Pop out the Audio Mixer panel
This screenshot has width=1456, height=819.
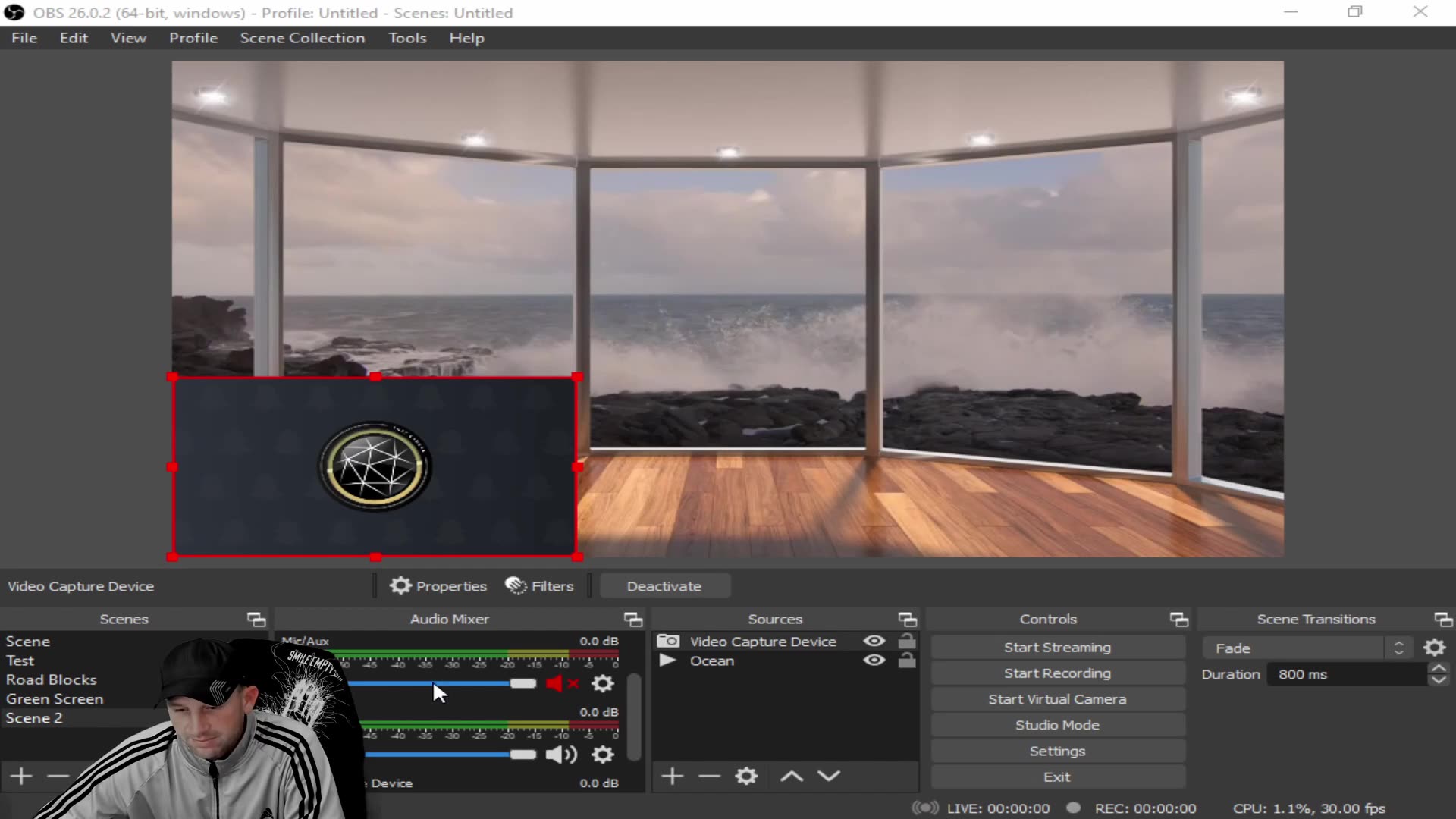pos(634,619)
